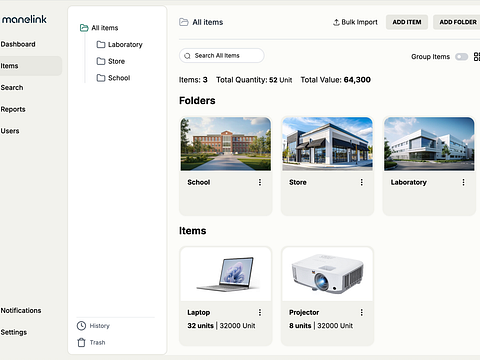Open Reports in the sidebar

[x=13, y=109]
